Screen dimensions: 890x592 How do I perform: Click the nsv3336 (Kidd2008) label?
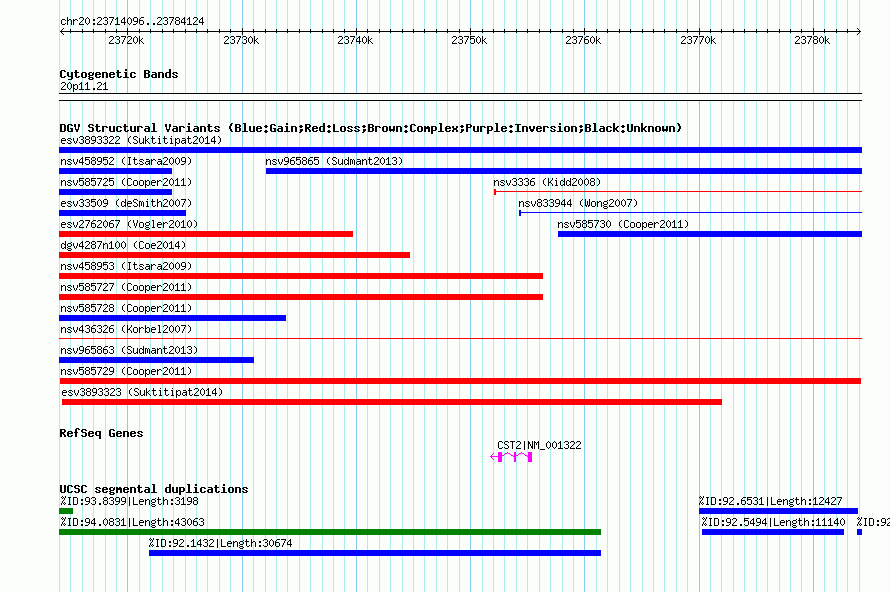547,182
